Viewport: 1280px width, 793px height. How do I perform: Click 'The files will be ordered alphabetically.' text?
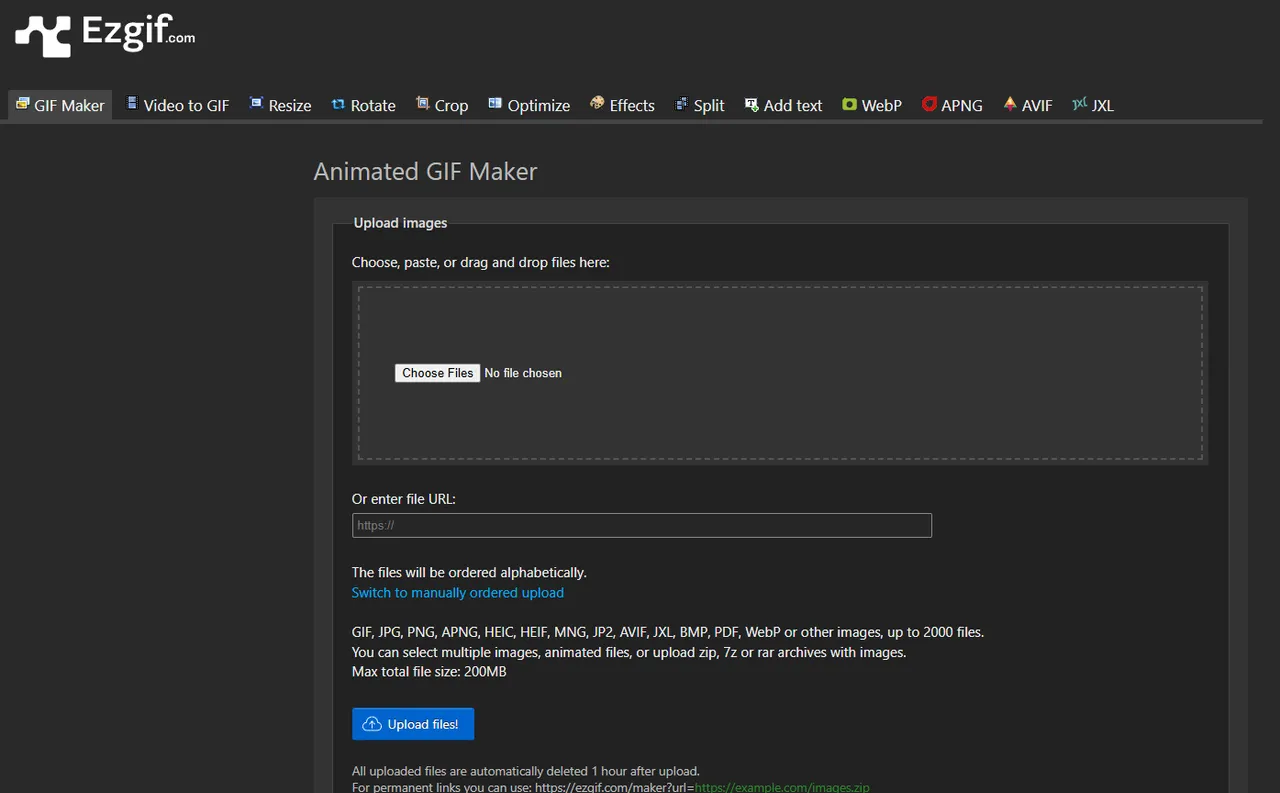click(x=469, y=573)
